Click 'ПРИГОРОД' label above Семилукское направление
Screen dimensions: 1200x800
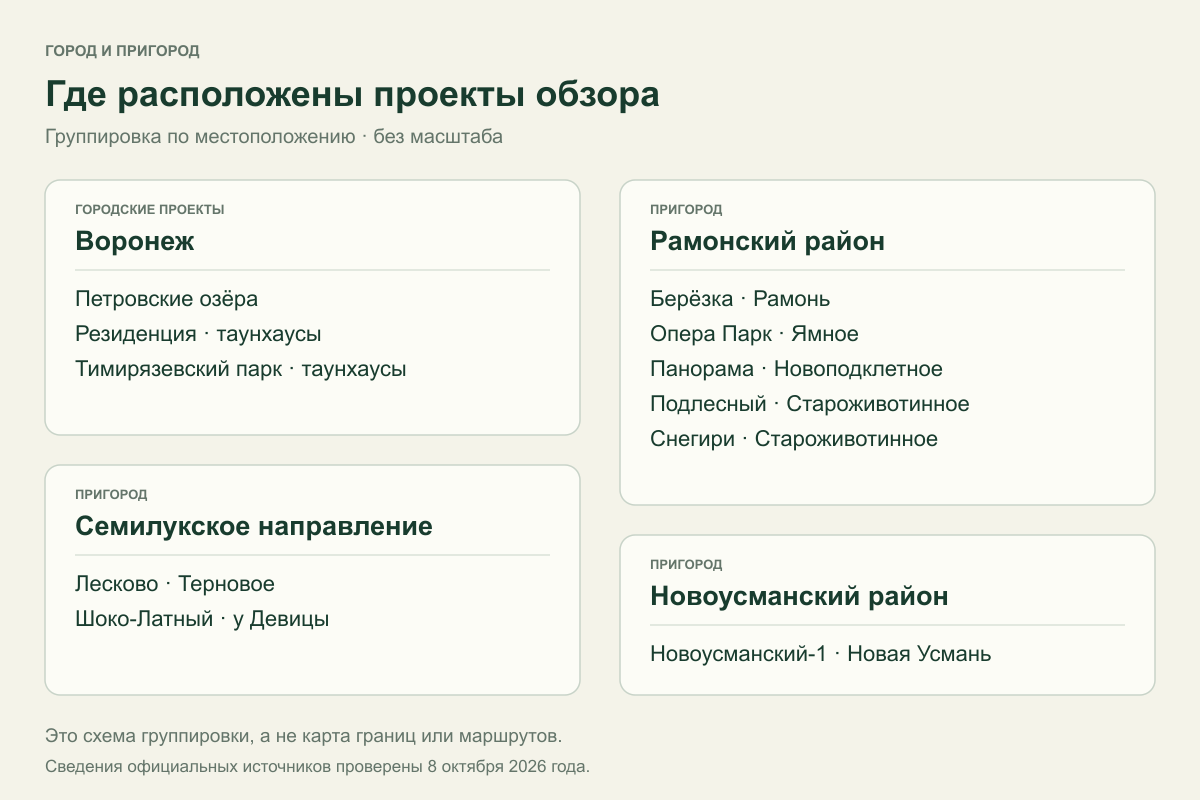tap(111, 495)
